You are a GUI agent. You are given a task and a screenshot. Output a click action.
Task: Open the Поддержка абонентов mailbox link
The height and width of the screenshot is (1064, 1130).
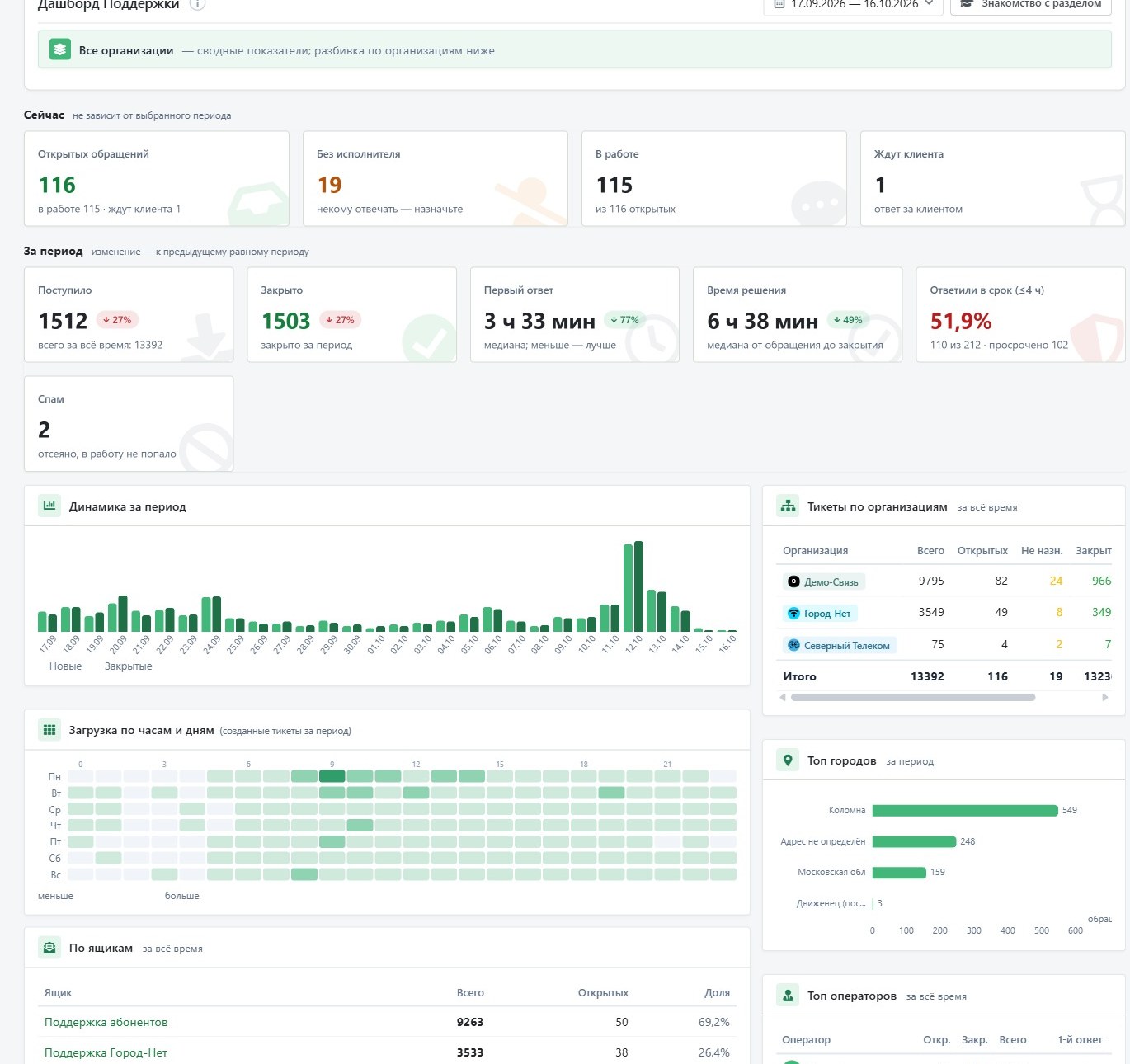[106, 1022]
